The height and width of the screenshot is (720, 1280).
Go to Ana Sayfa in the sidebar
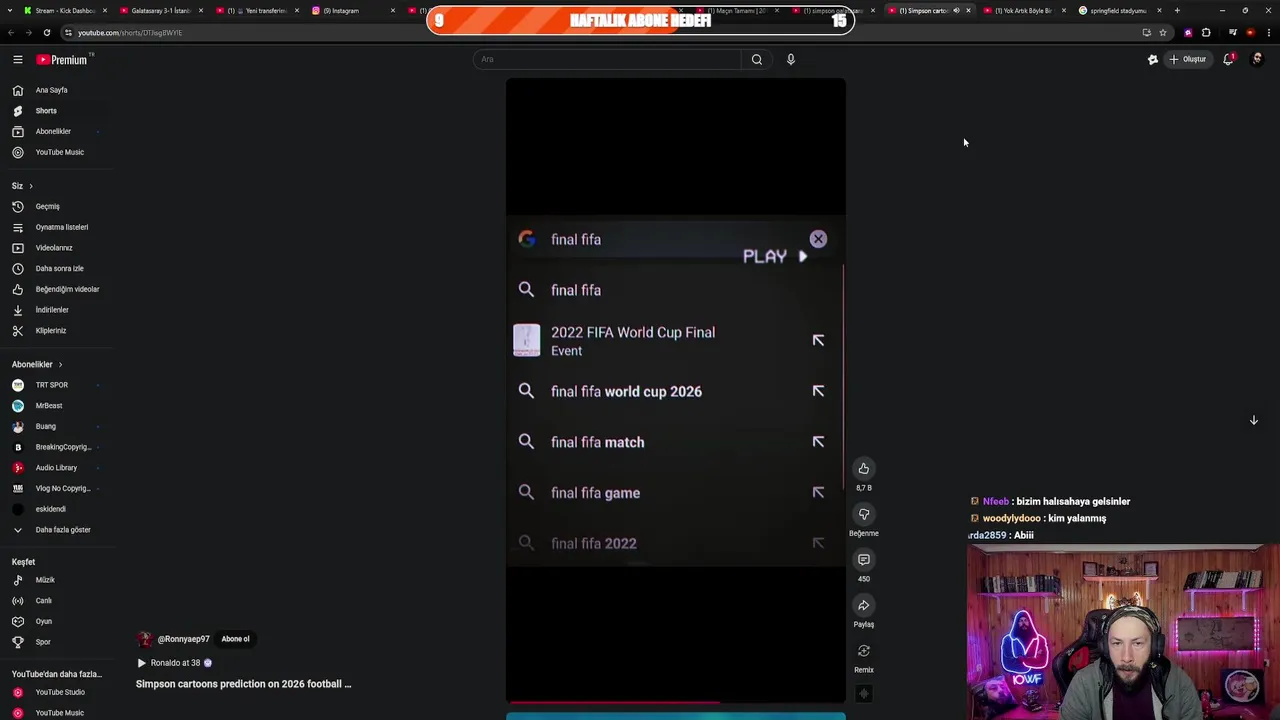57,90
